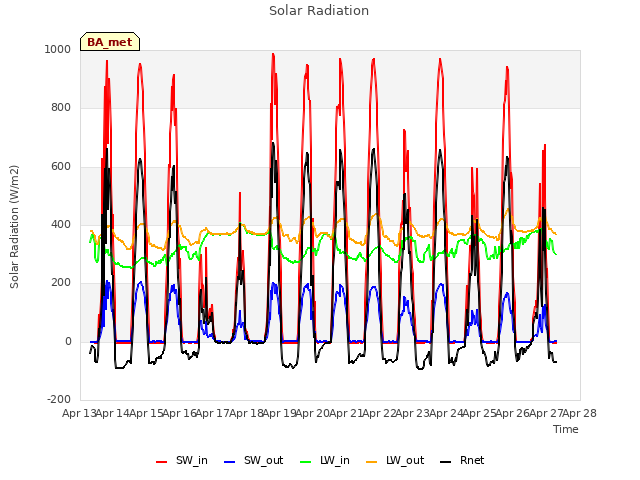
Task: Click the -200 y-axis tick label
Action: coord(59,399)
